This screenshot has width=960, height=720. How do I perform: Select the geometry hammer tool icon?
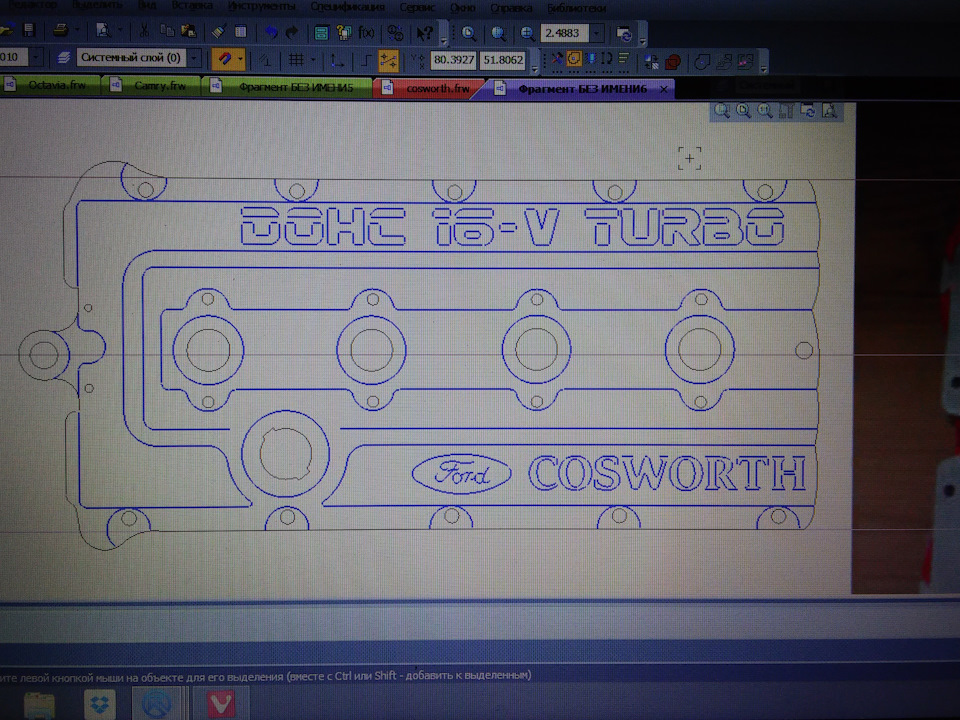click(x=557, y=59)
